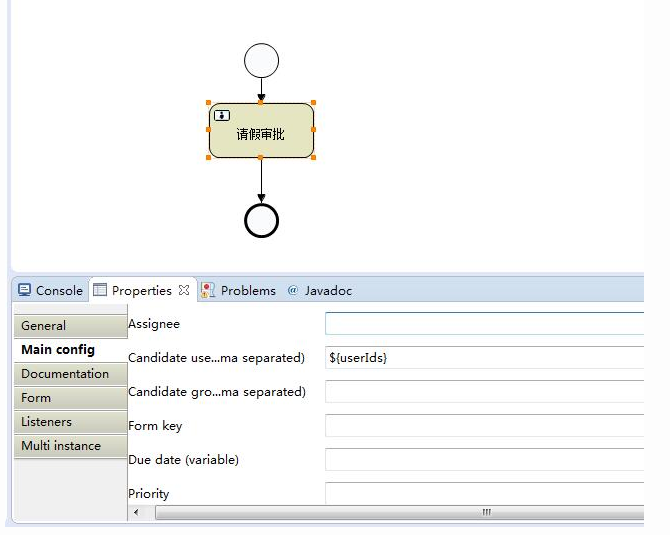Click the Console monitor icon
The height and width of the screenshot is (535, 670).
coord(24,290)
